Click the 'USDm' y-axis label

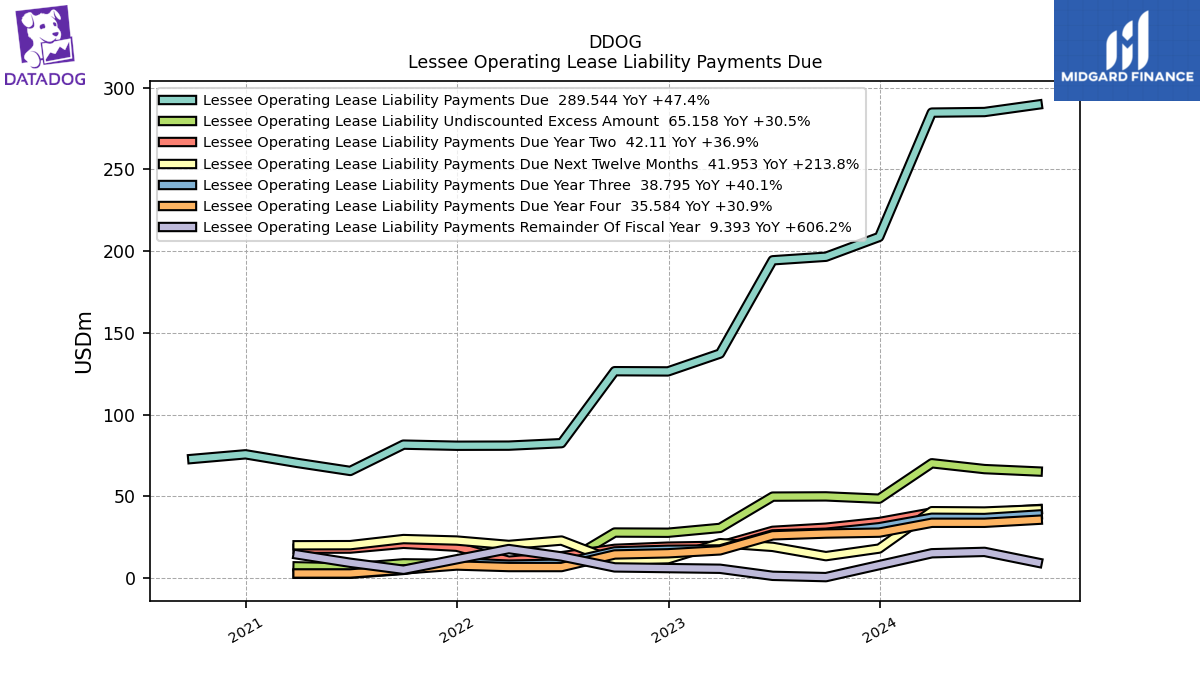pos(84,342)
